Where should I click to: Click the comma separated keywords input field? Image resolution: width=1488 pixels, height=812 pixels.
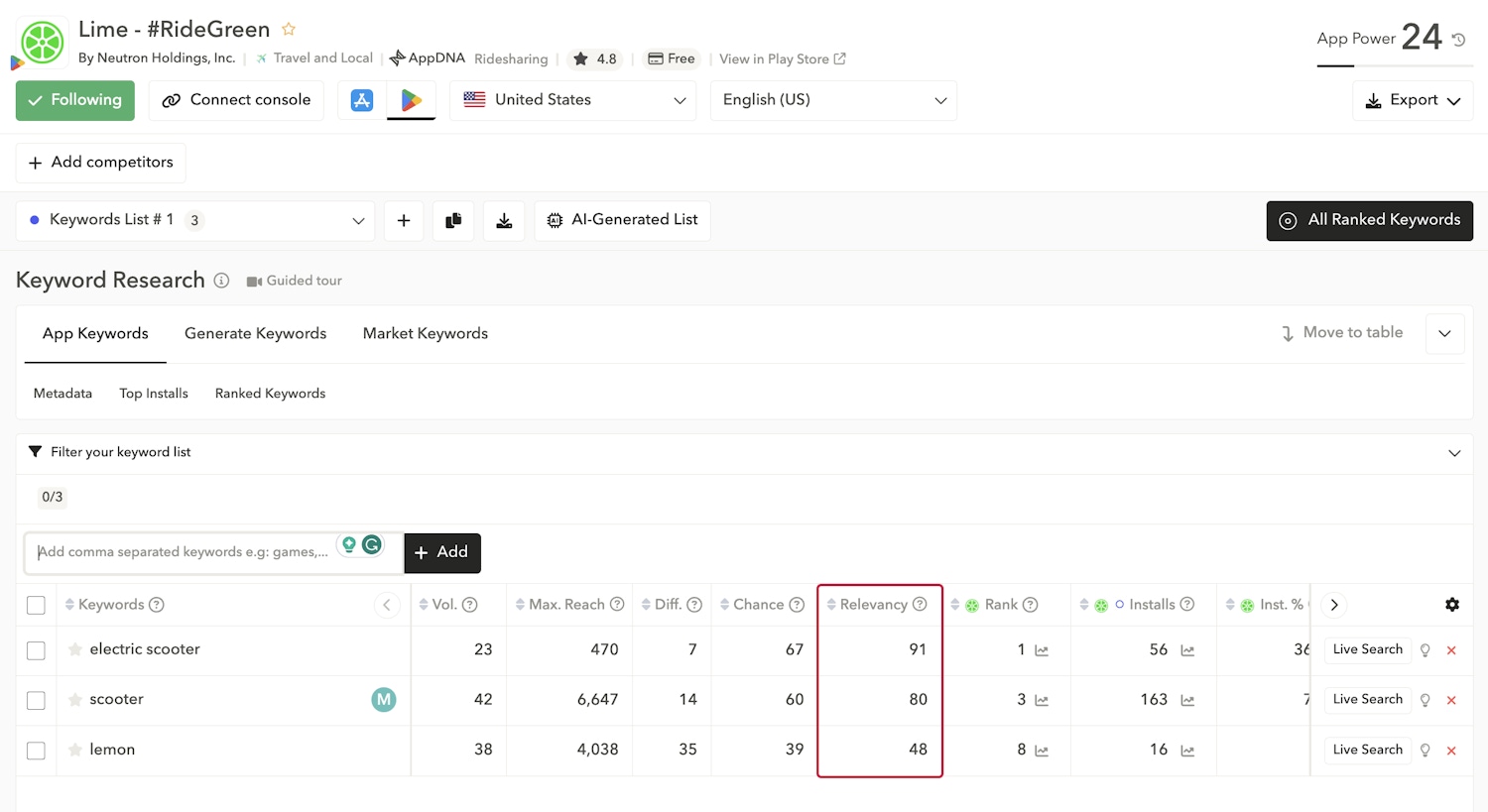[213, 553]
